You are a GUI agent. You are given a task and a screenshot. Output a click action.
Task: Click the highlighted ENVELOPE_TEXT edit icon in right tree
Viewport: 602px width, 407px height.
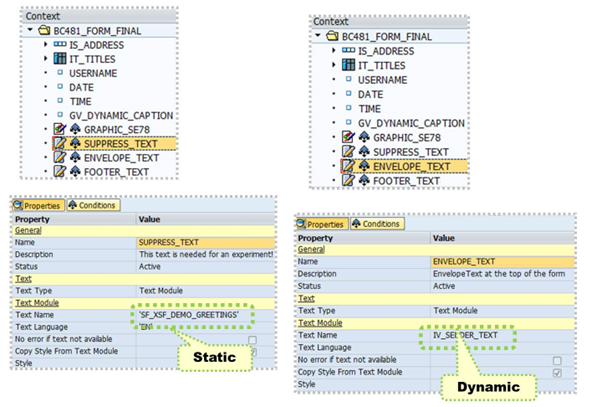click(348, 165)
